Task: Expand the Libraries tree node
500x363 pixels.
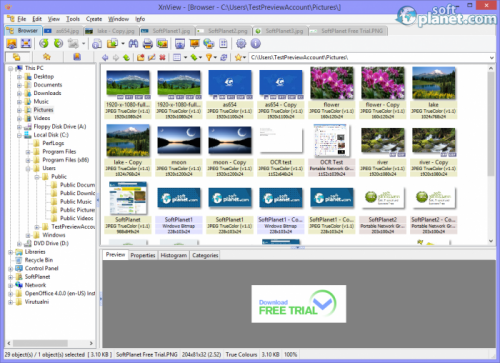Action: [11, 252]
